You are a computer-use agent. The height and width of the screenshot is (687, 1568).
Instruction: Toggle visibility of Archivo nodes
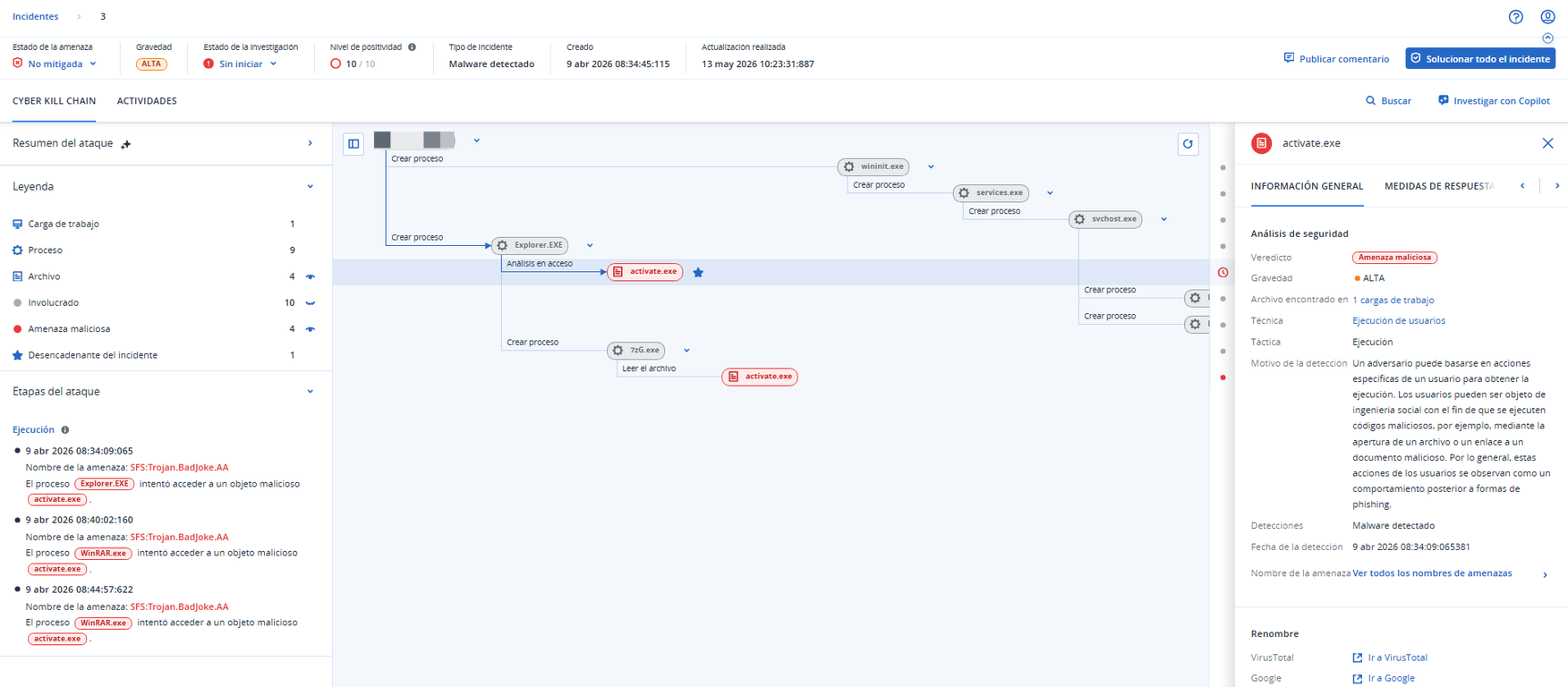(x=311, y=277)
